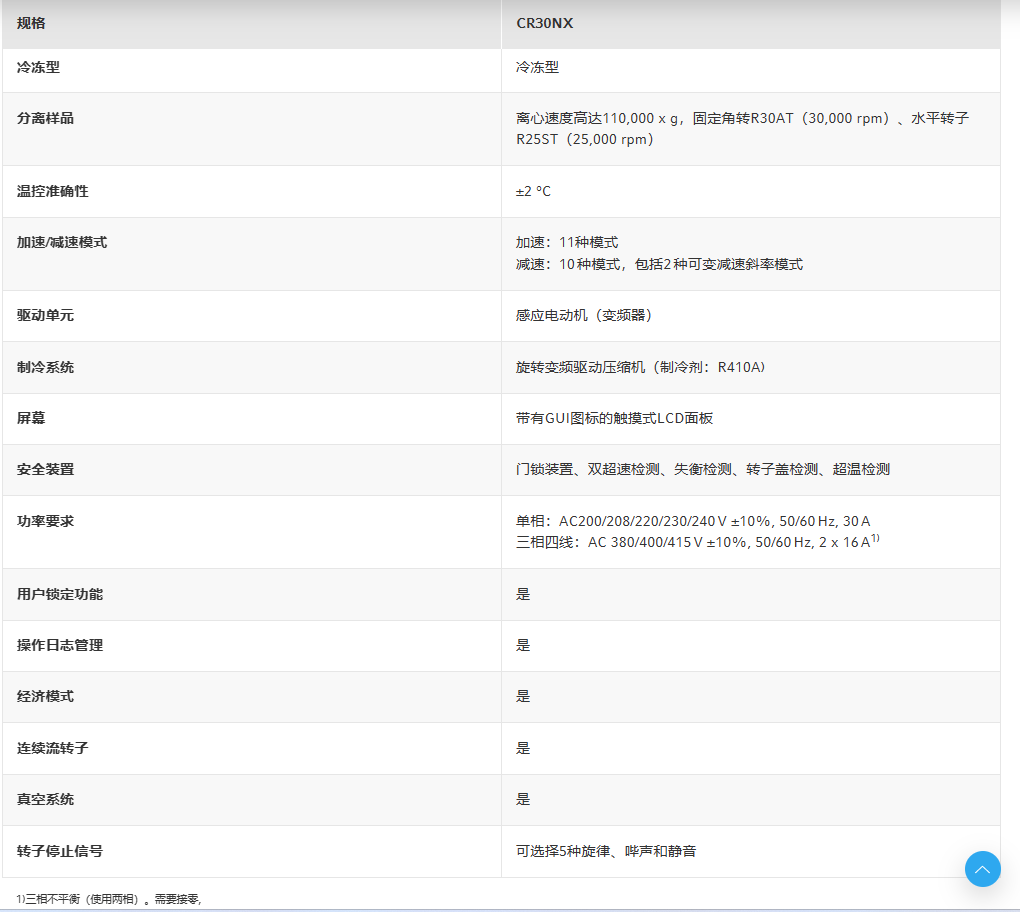
Task: Select the '是' value for 经济模式
Action: point(523,697)
